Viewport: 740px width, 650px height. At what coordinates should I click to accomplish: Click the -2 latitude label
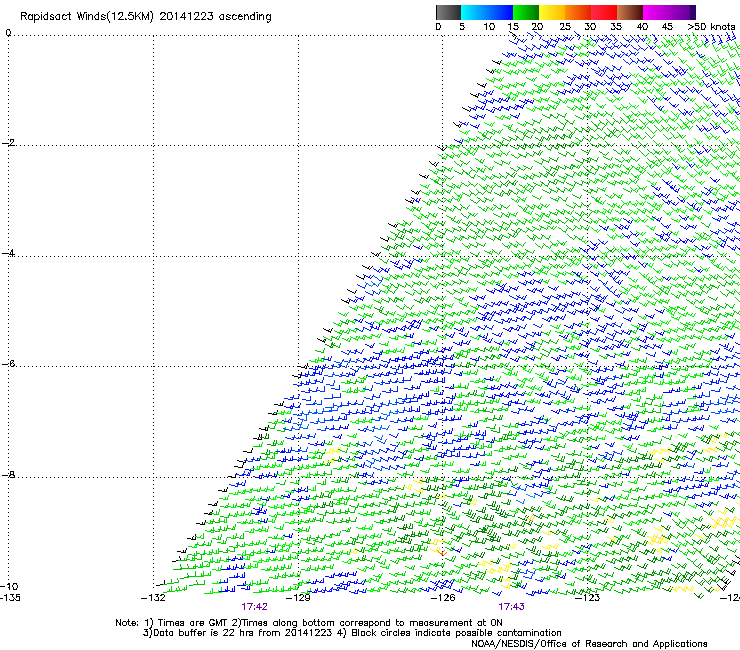click(x=8, y=143)
